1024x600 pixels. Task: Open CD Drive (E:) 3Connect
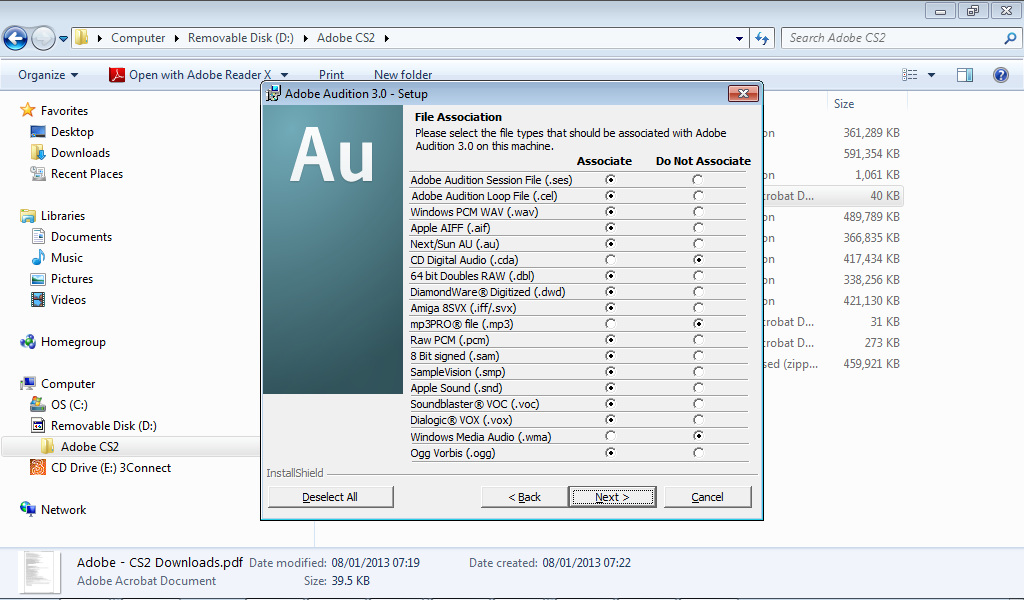click(111, 467)
